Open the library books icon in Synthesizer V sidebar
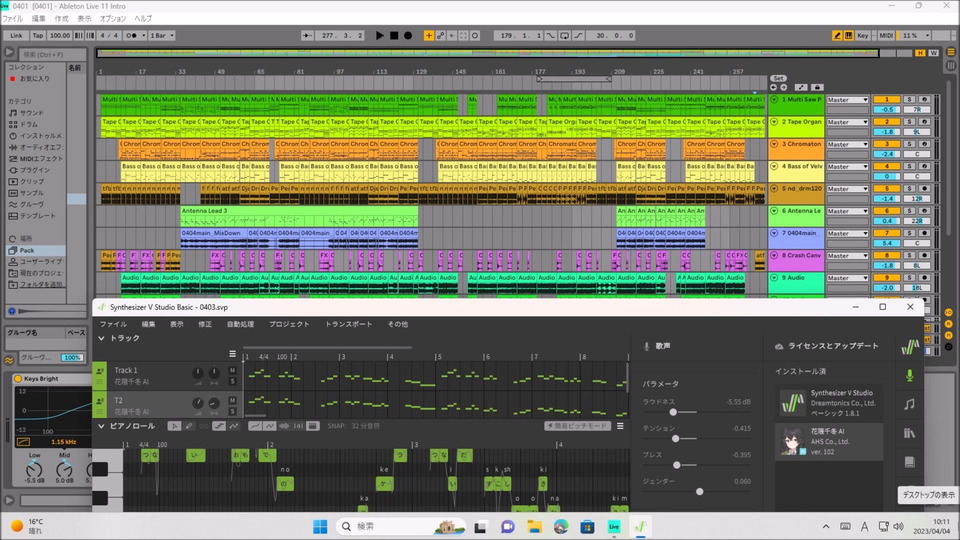960x540 pixels. [909, 433]
